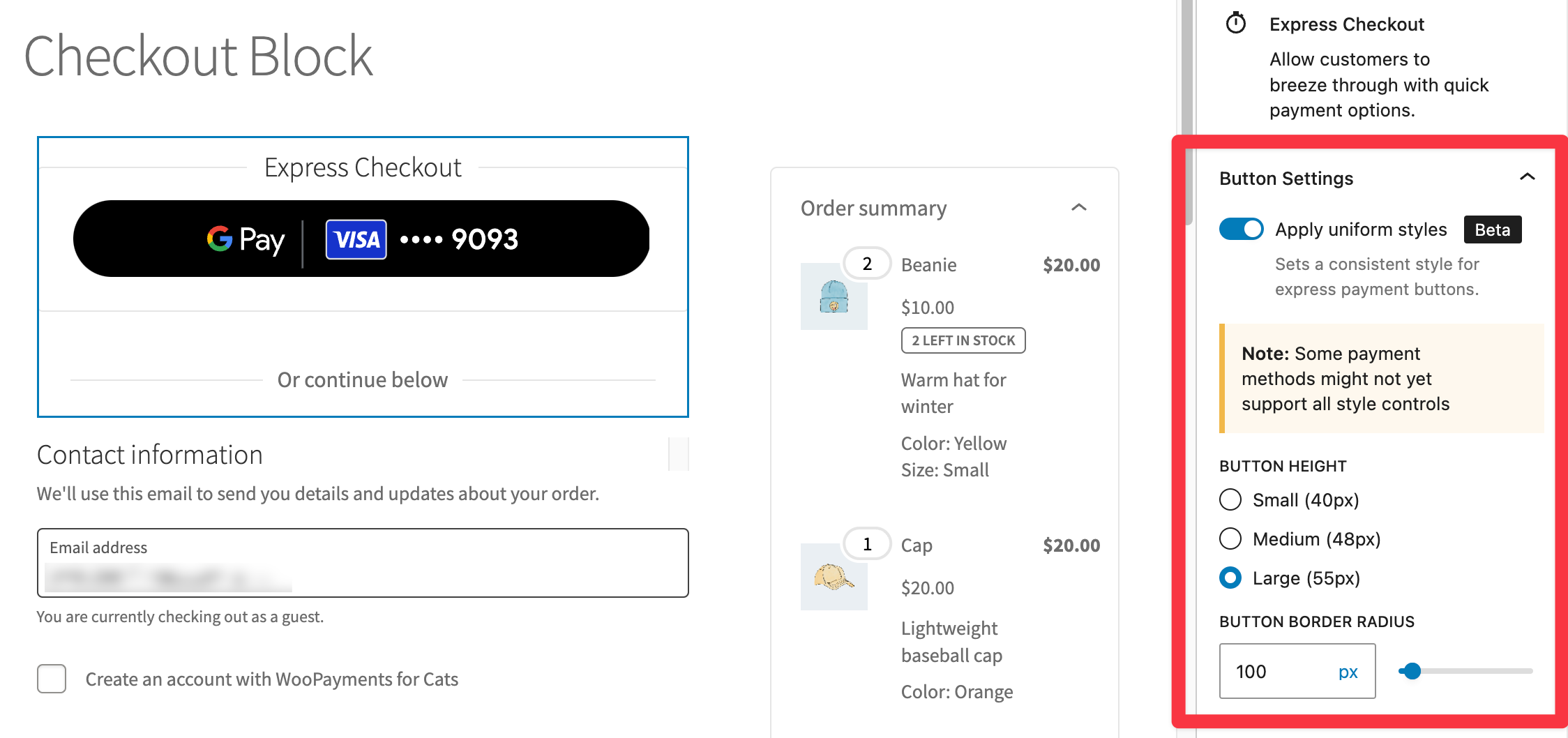The image size is (1568, 738).
Task: Collapse the Button Settings panel
Action: click(1527, 177)
